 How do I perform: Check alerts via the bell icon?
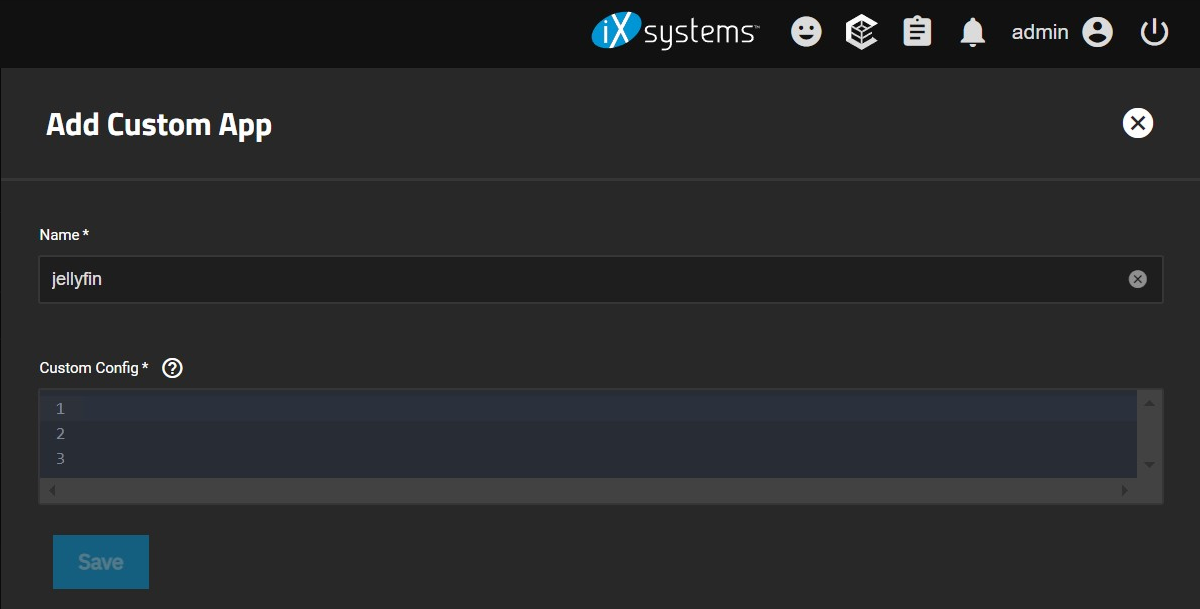pos(972,31)
